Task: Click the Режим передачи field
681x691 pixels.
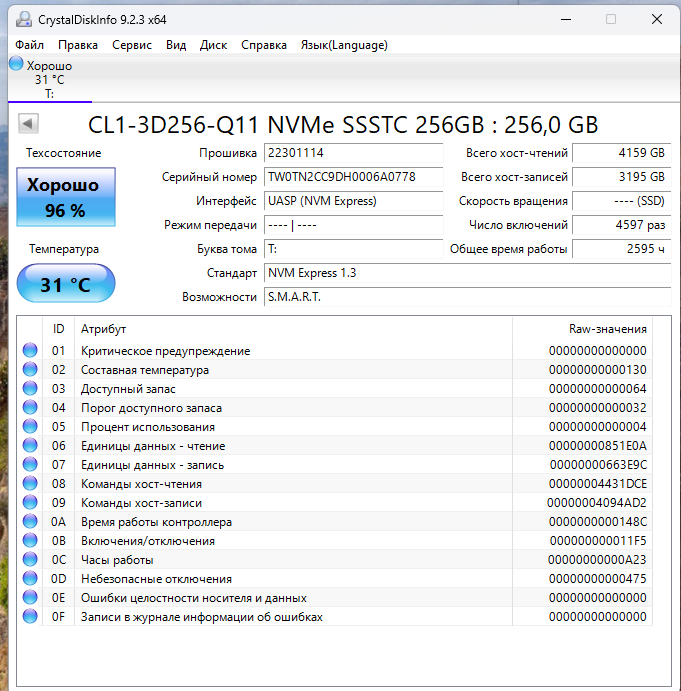Action: [354, 225]
